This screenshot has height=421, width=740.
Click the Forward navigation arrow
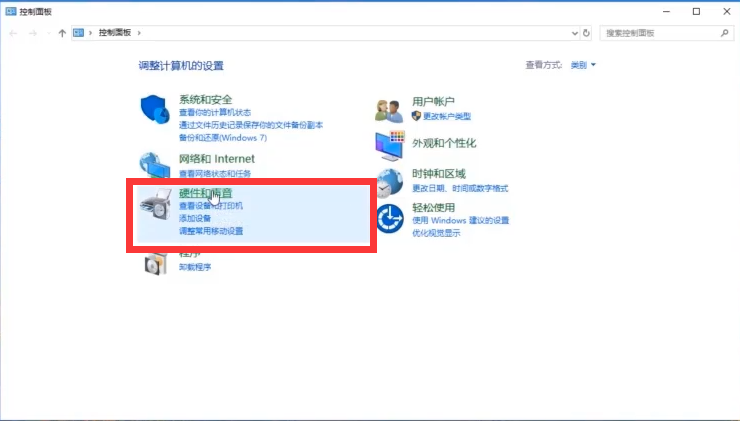click(x=33, y=33)
